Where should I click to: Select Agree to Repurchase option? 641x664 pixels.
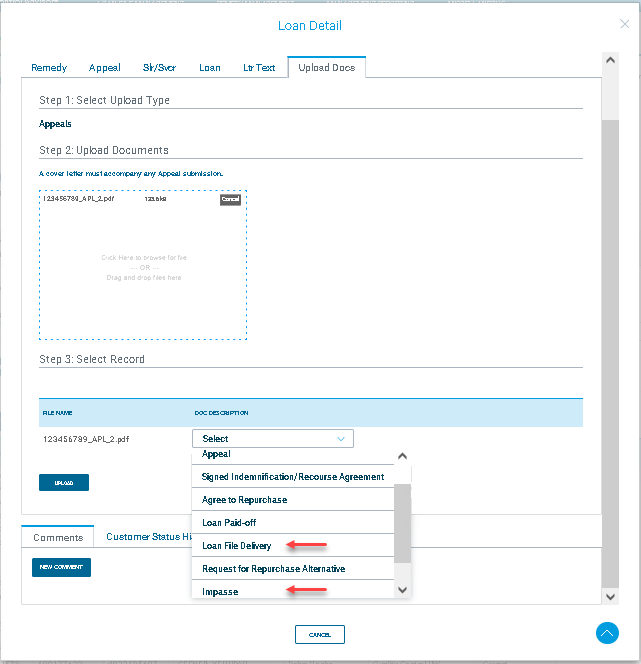pyautogui.click(x=244, y=500)
